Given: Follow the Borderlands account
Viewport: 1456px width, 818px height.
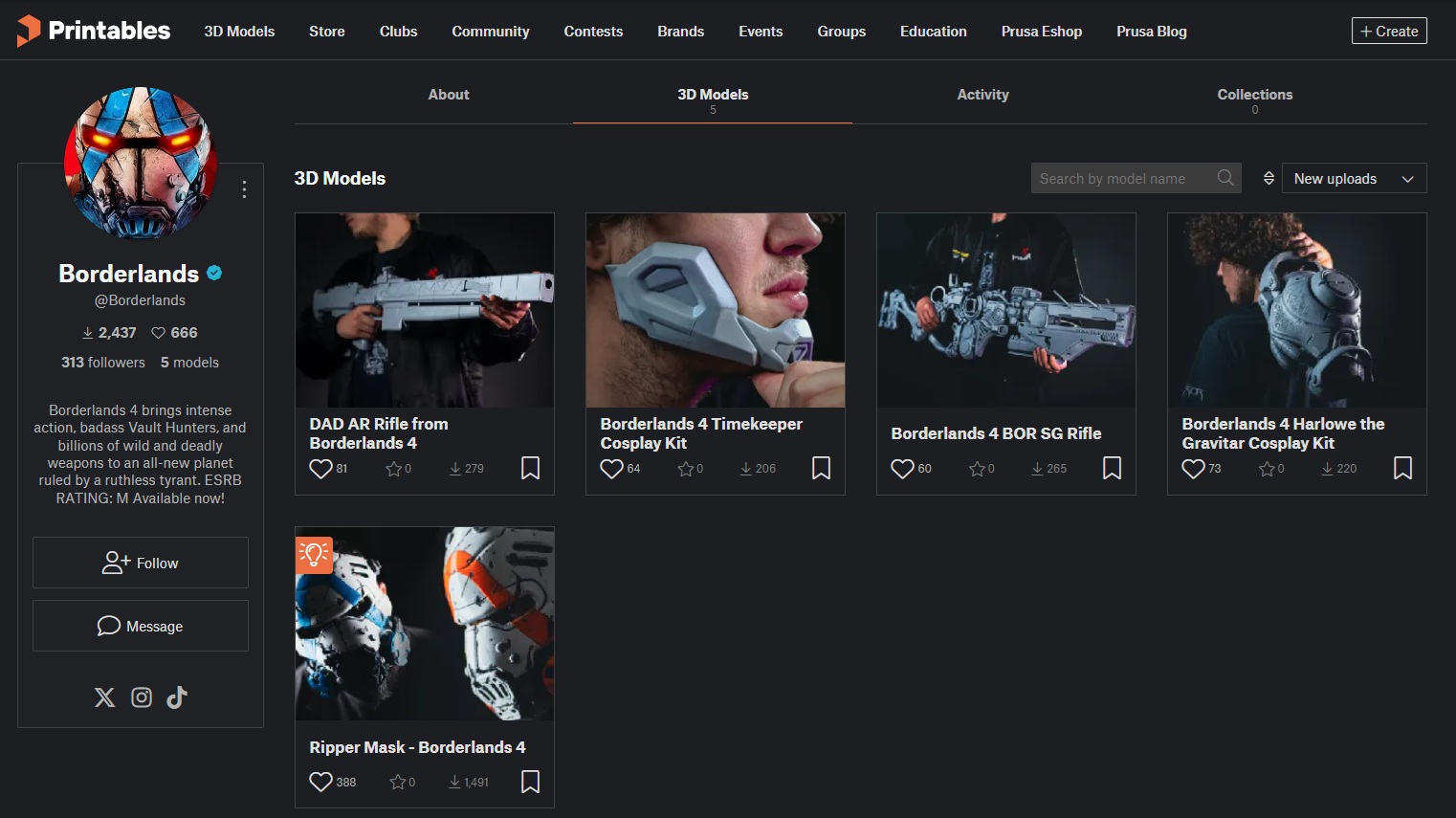Looking at the screenshot, I should click(x=140, y=563).
